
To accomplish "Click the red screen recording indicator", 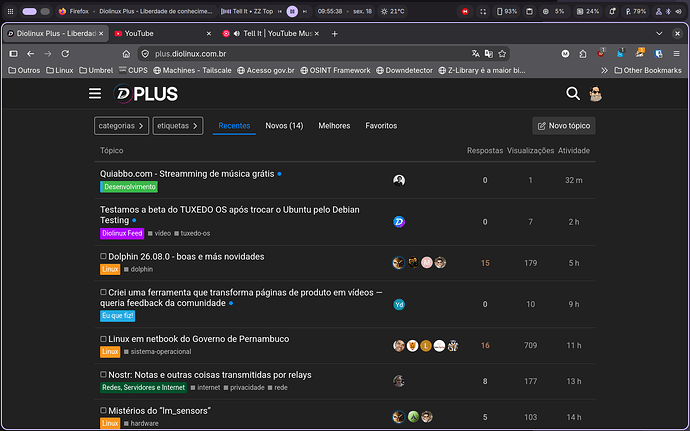I will (465, 11).
